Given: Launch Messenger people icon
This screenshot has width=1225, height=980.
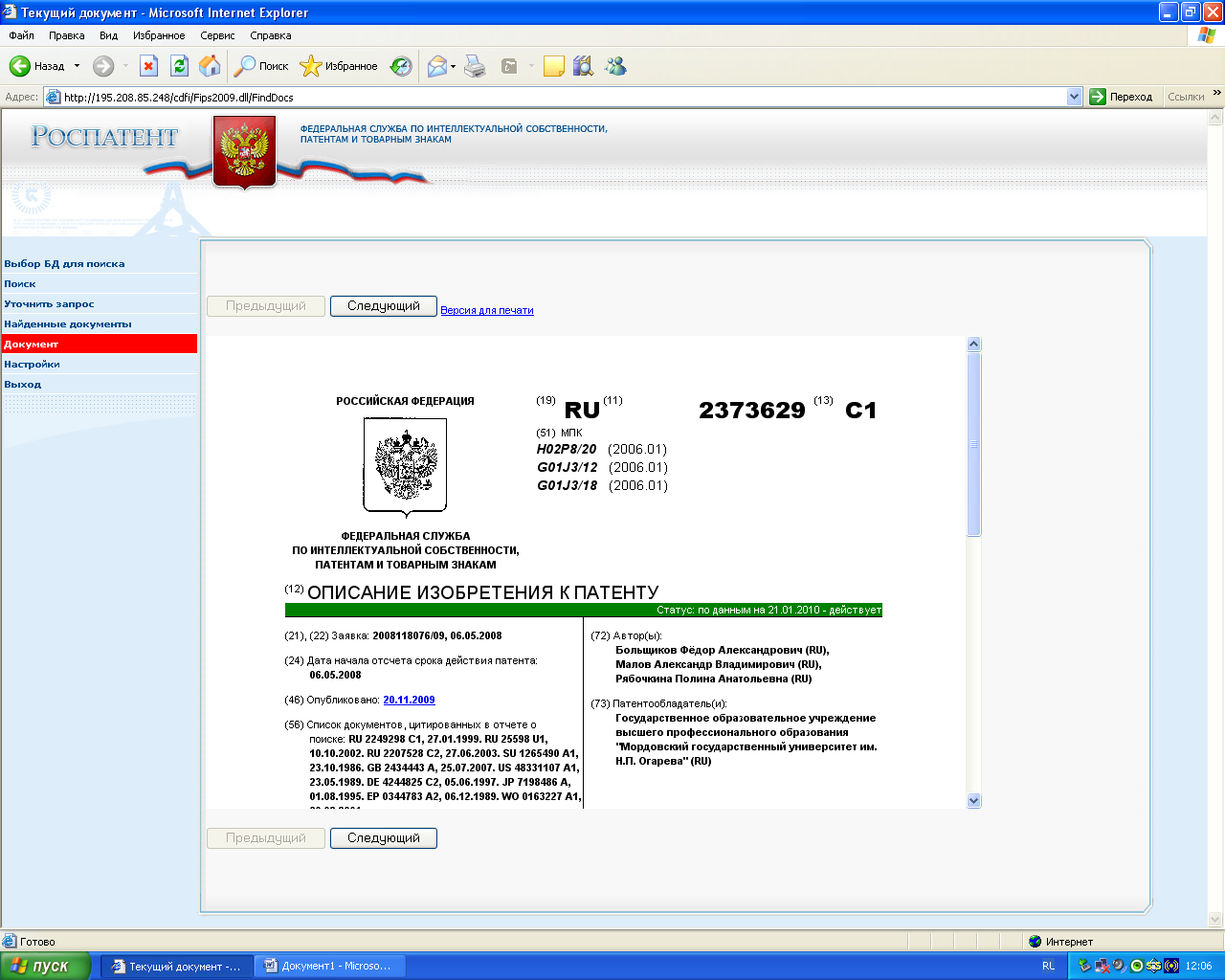Looking at the screenshot, I should click(x=615, y=66).
